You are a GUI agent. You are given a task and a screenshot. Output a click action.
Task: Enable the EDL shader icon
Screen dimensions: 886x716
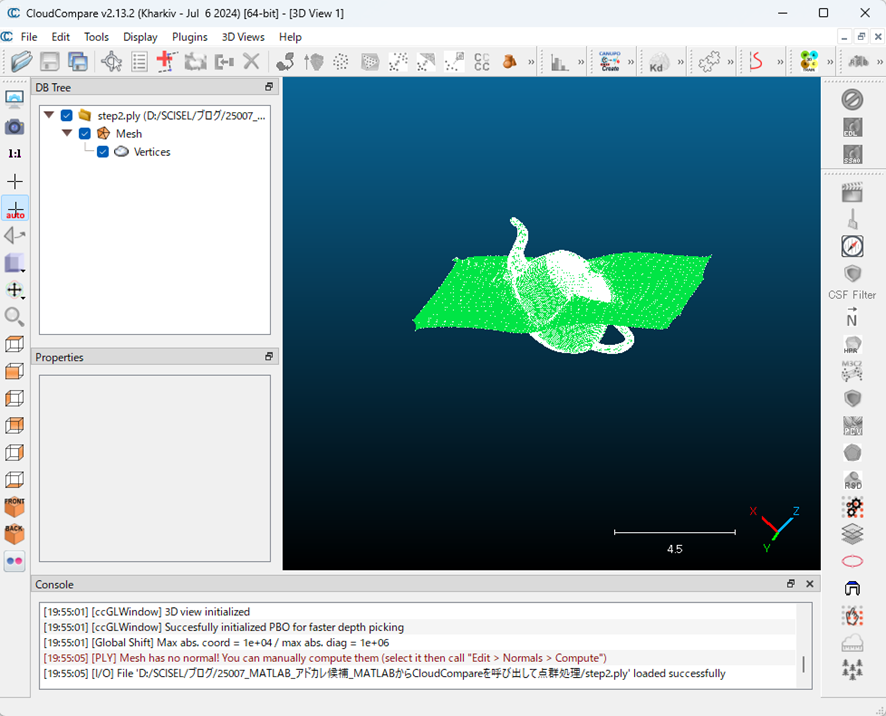[852, 127]
